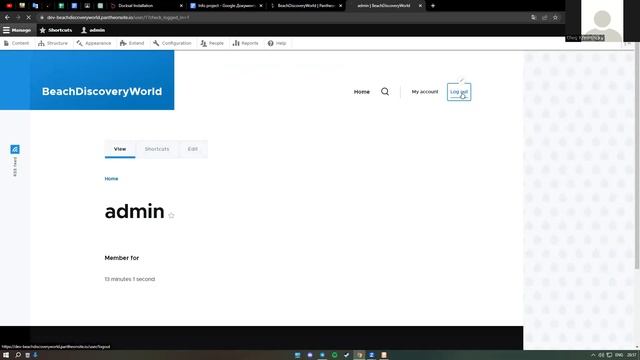The width and height of the screenshot is (640, 360).
Task: Show hidden system tray icons
Action: 593,355
